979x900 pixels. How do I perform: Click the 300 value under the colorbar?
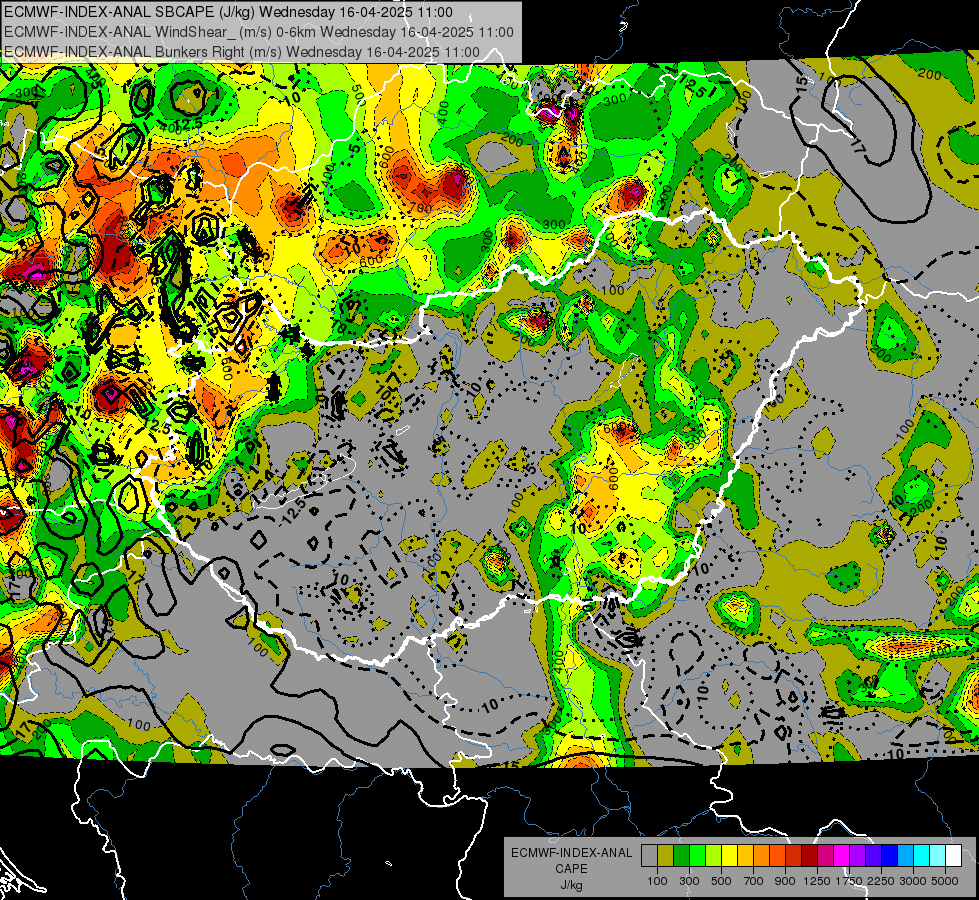point(689,881)
